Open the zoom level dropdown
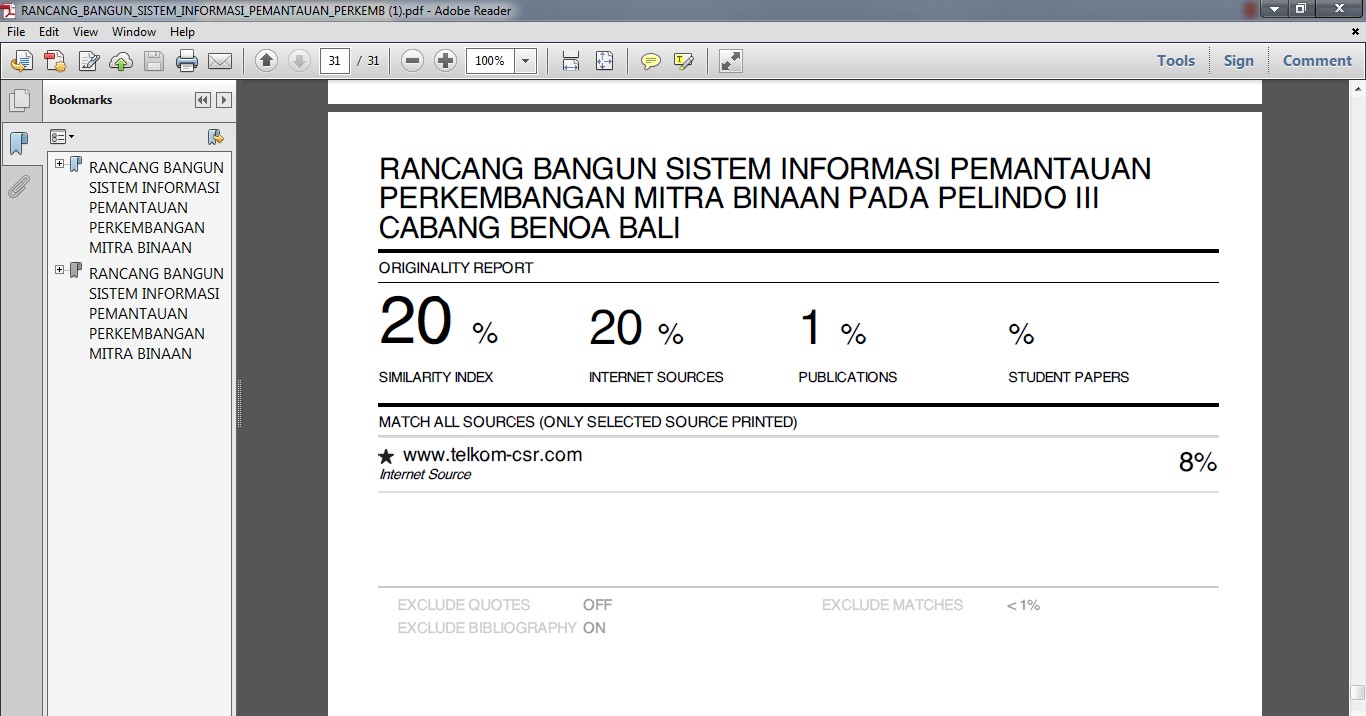The height and width of the screenshot is (716, 1366). (526, 61)
